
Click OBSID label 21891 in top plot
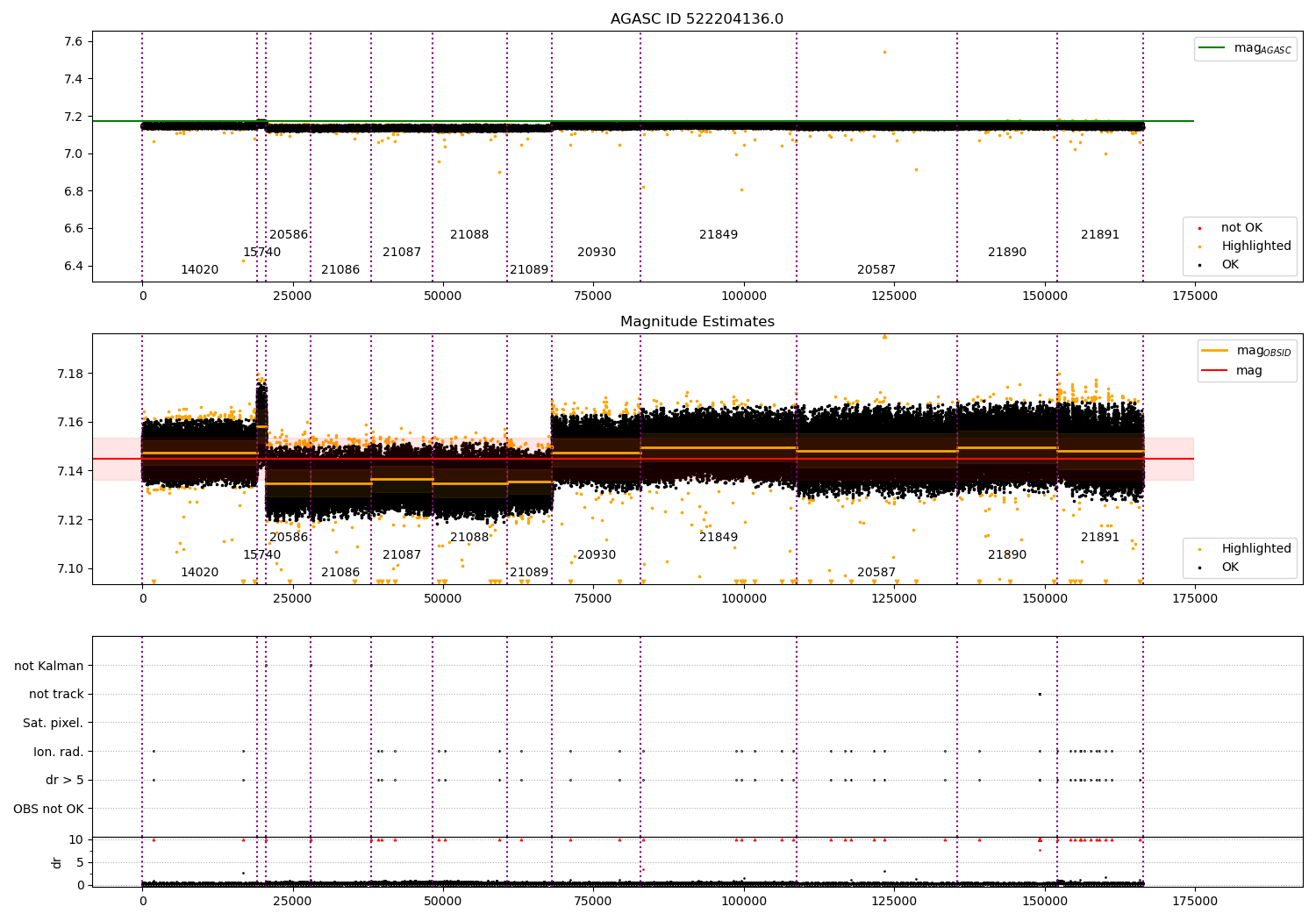(x=1100, y=235)
